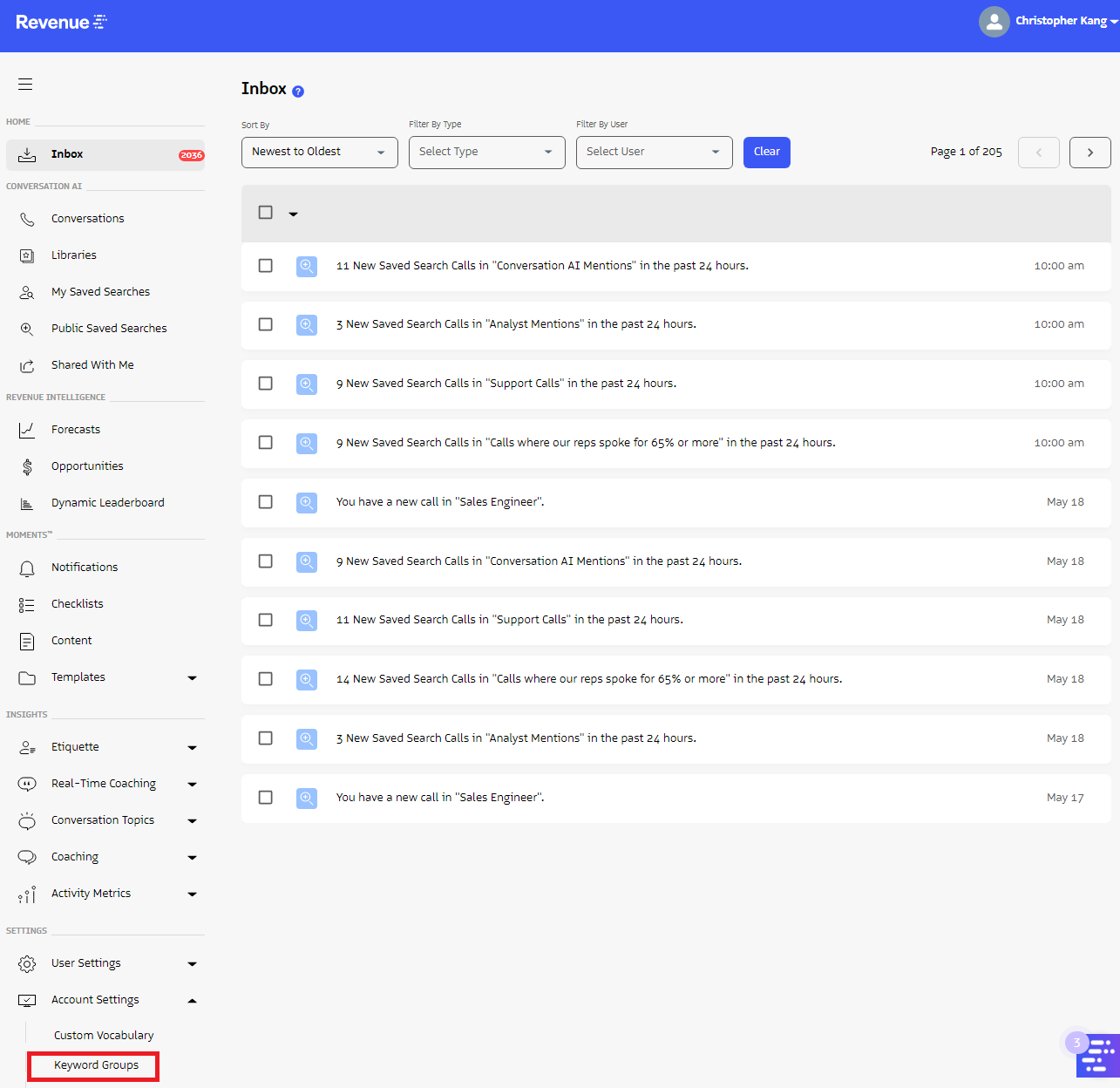The image size is (1120, 1088).
Task: Open the Sort By dropdown
Action: (319, 152)
